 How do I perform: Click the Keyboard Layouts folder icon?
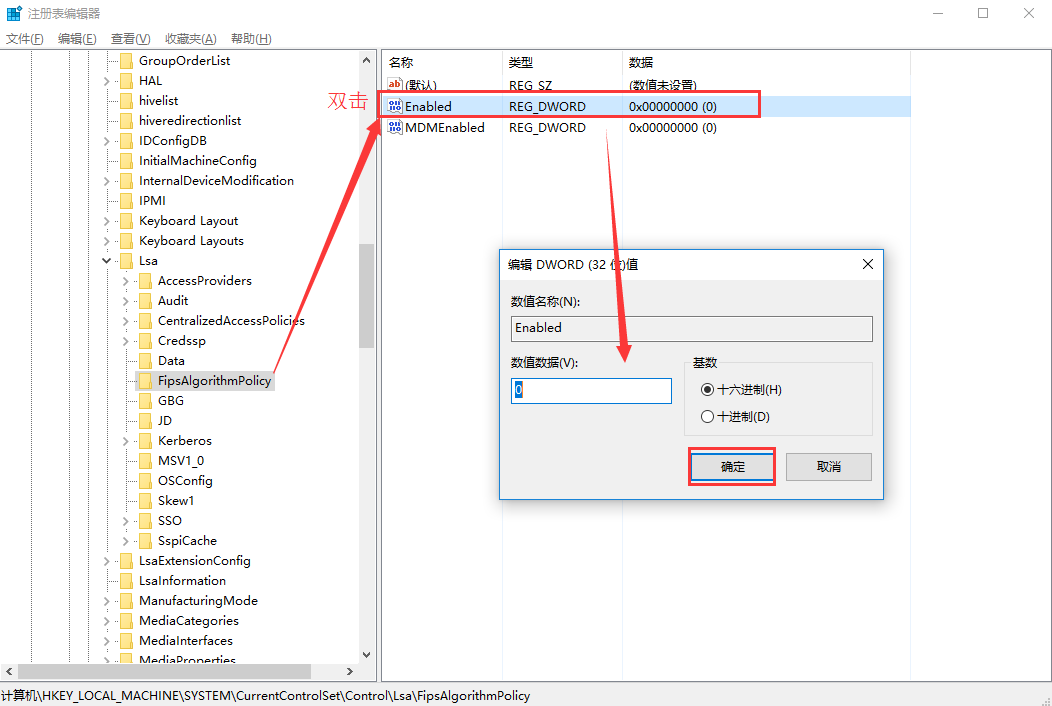point(125,241)
